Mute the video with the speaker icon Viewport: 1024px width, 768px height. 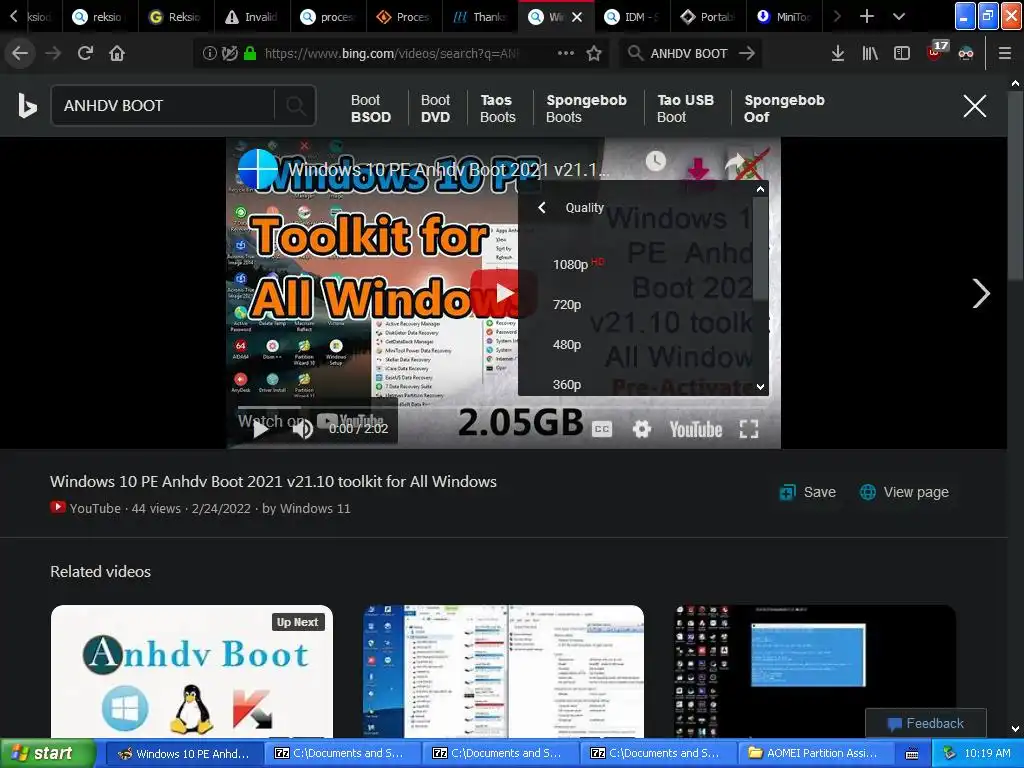(302, 429)
